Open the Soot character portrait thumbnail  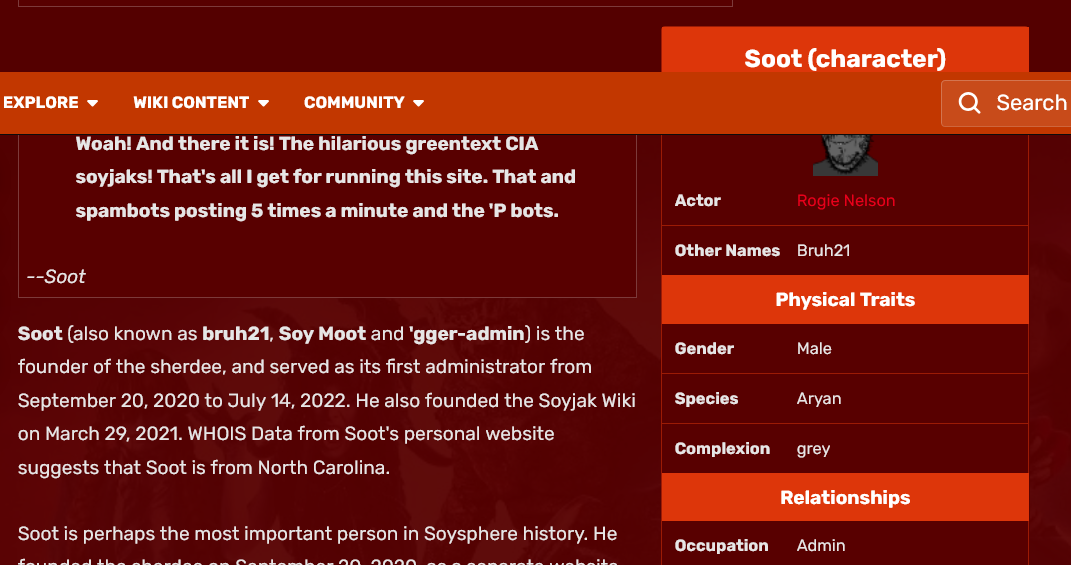tap(845, 155)
